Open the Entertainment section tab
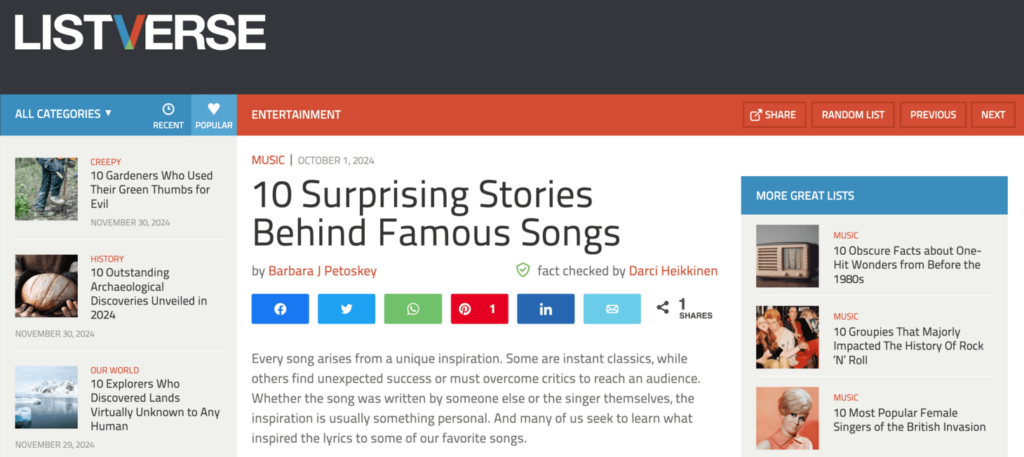 (296, 115)
